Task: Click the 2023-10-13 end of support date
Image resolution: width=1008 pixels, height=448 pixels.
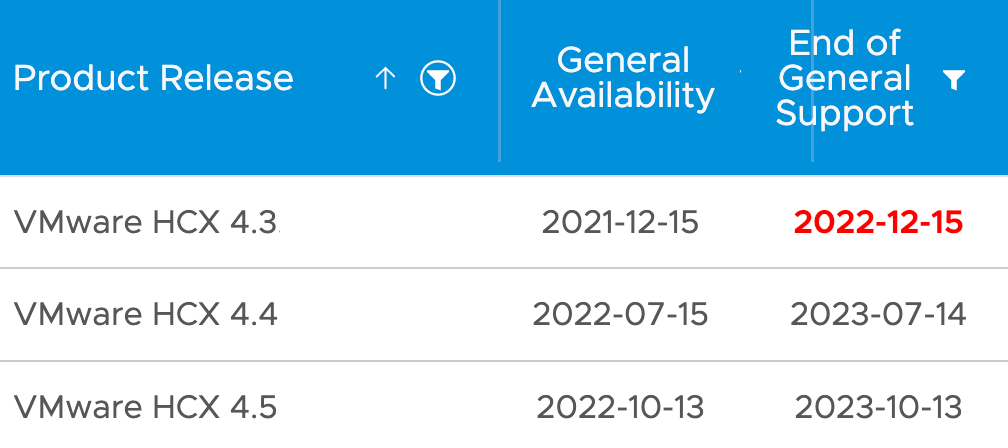Action: pos(878,407)
